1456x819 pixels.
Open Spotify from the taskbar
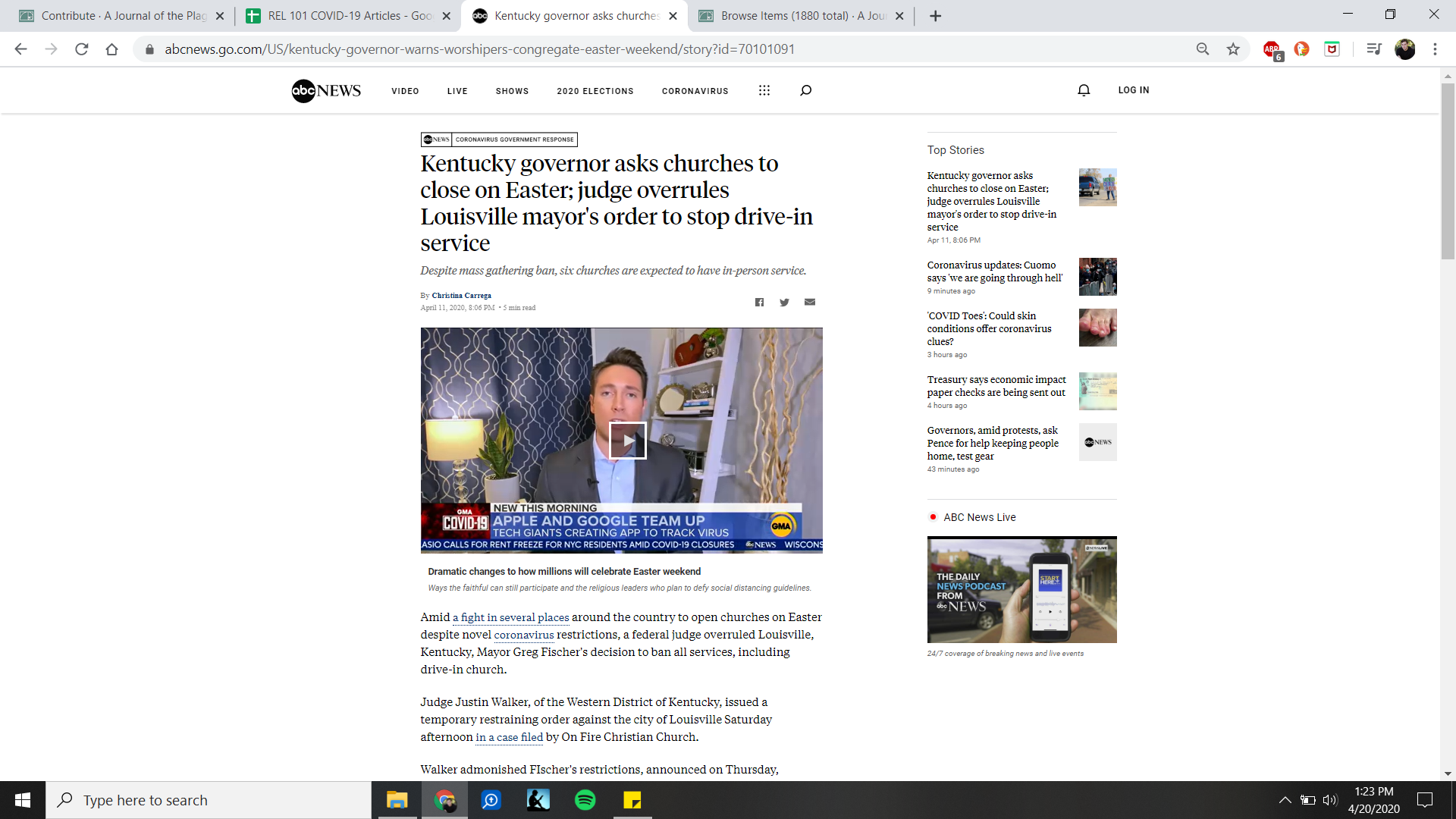[x=585, y=800]
